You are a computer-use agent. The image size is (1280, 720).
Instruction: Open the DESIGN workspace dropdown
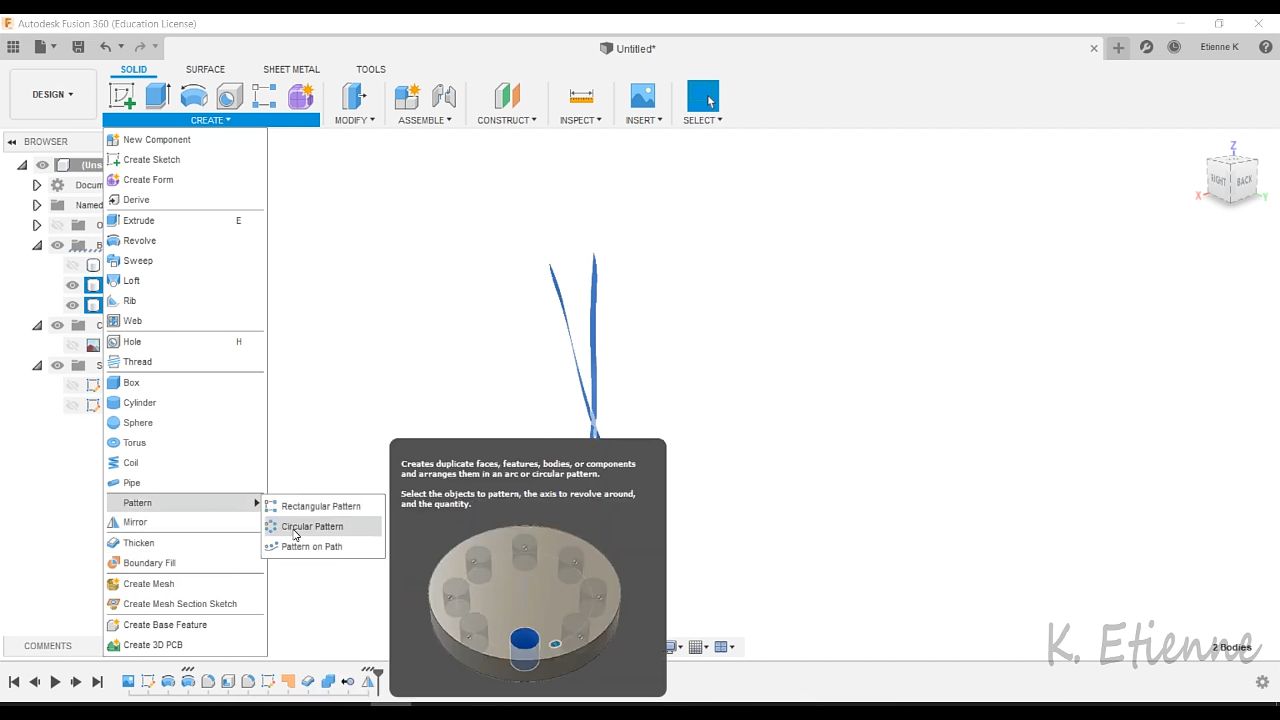pos(53,95)
